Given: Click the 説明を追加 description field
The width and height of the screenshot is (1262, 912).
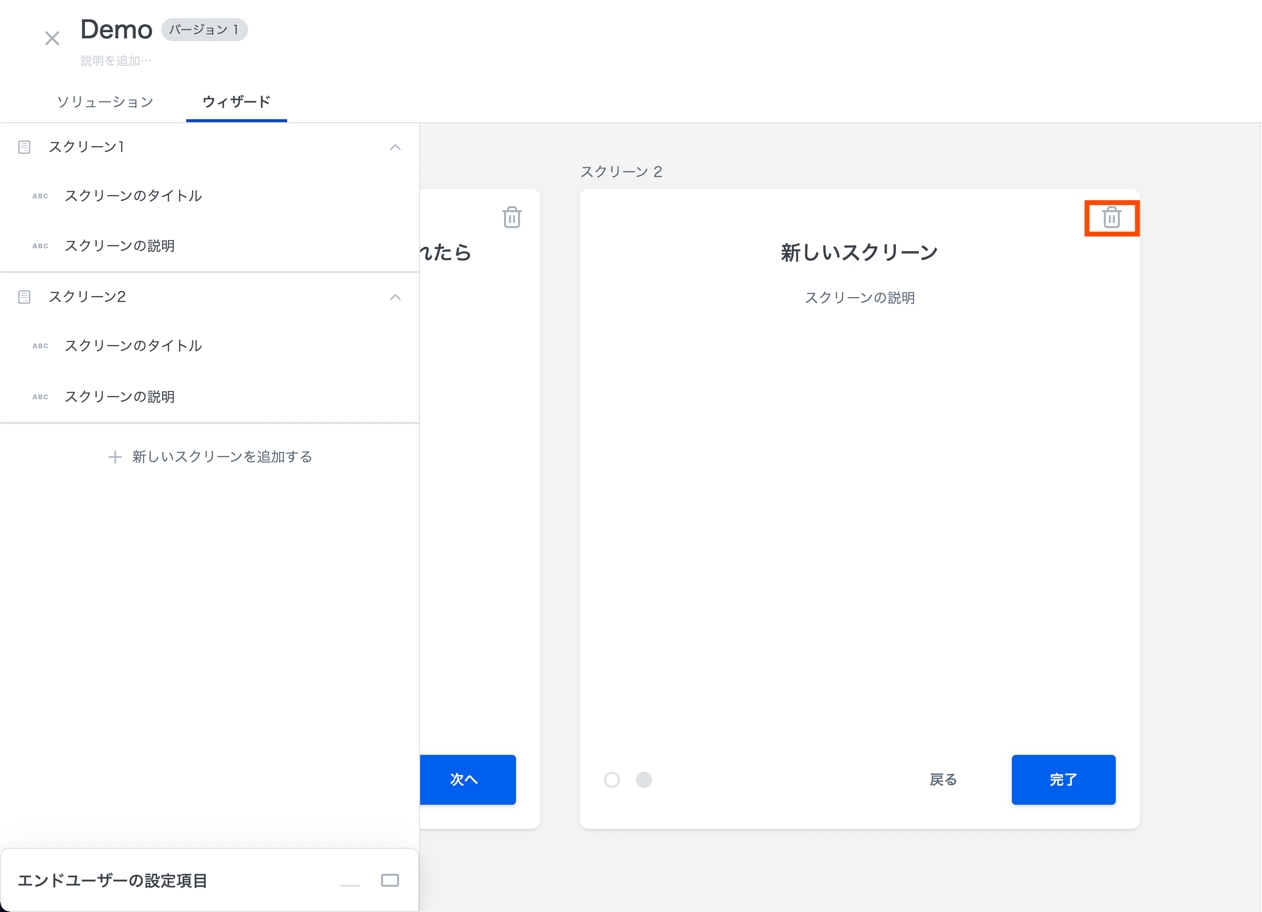Looking at the screenshot, I should (x=117, y=61).
